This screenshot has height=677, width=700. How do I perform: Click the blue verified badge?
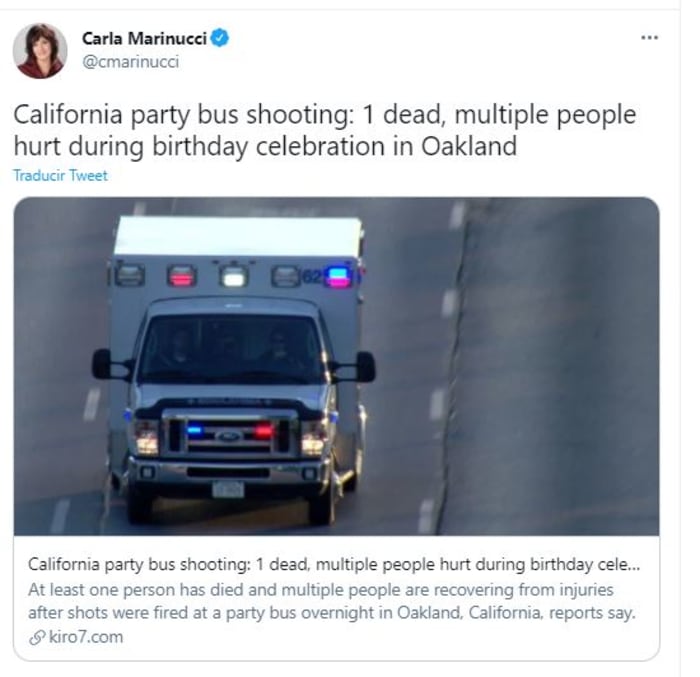click(220, 38)
